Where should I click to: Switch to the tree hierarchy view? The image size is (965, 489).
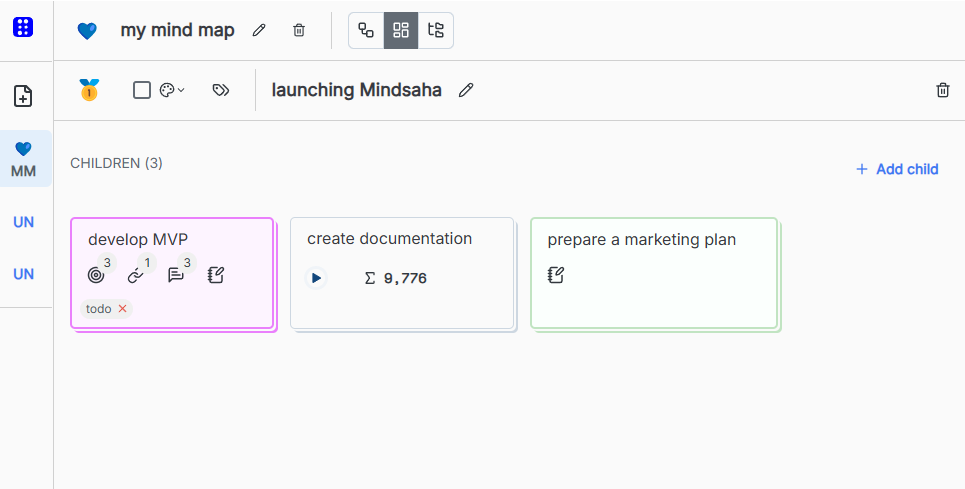[x=435, y=30]
